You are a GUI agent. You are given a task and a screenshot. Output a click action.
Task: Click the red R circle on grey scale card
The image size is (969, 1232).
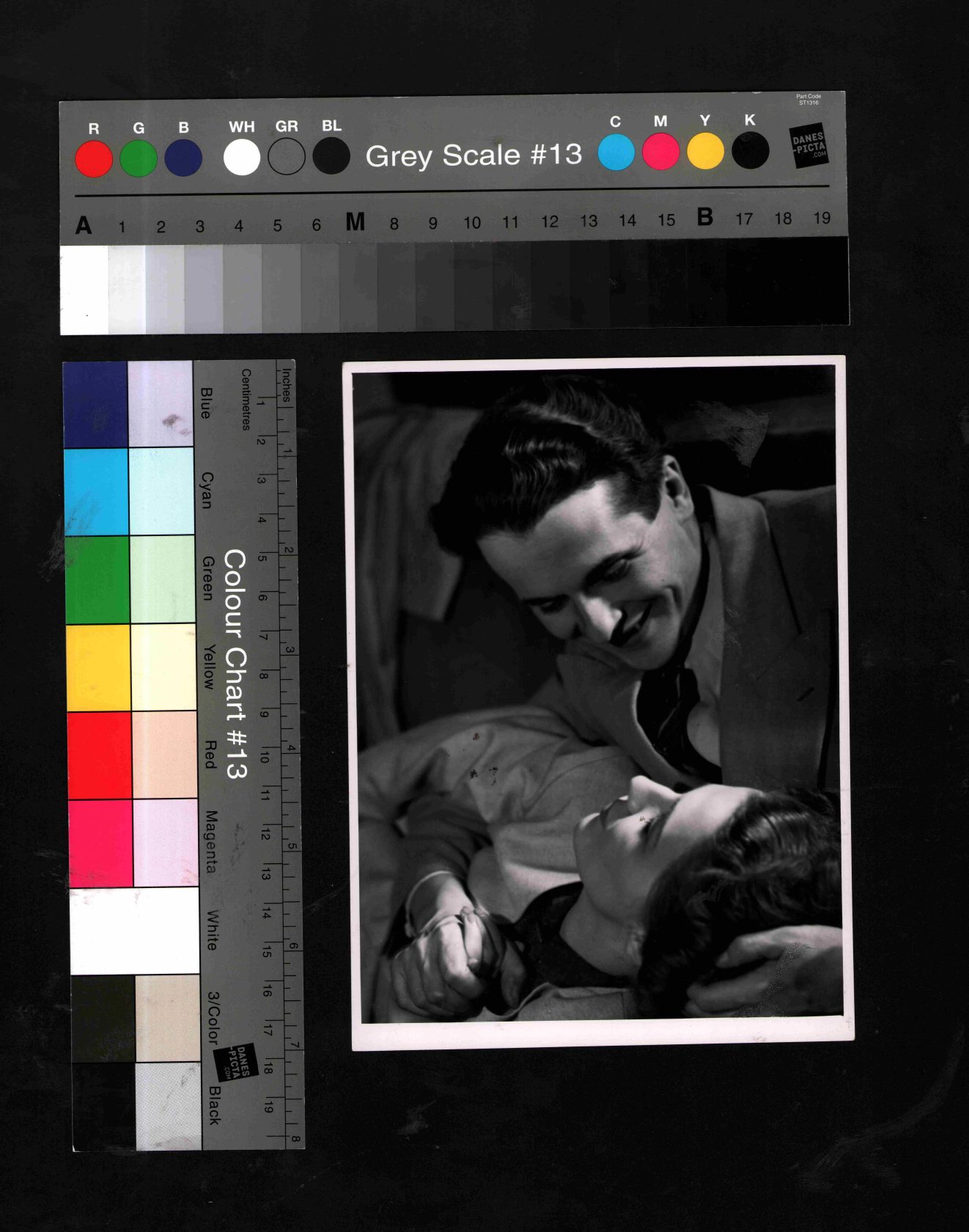click(94, 158)
